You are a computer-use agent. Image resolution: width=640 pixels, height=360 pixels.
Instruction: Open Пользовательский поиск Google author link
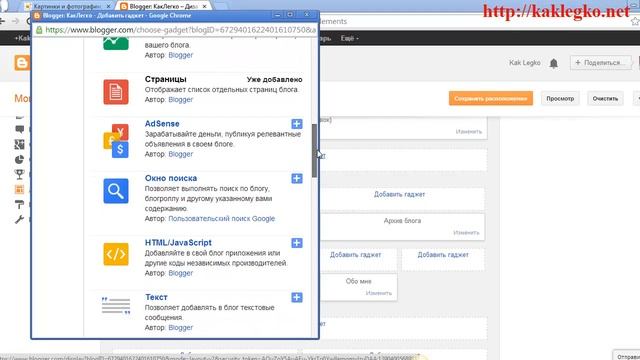pyautogui.click(x=222, y=219)
